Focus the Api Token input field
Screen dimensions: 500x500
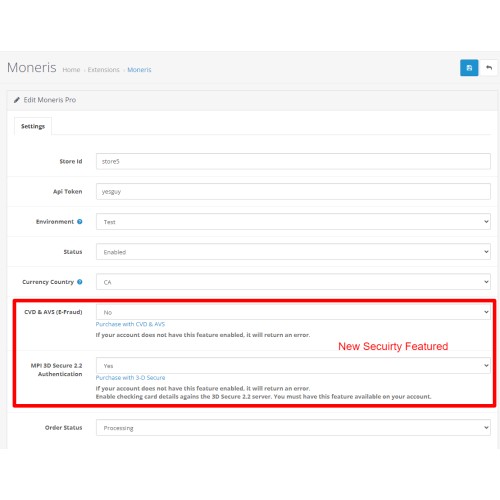point(293,191)
